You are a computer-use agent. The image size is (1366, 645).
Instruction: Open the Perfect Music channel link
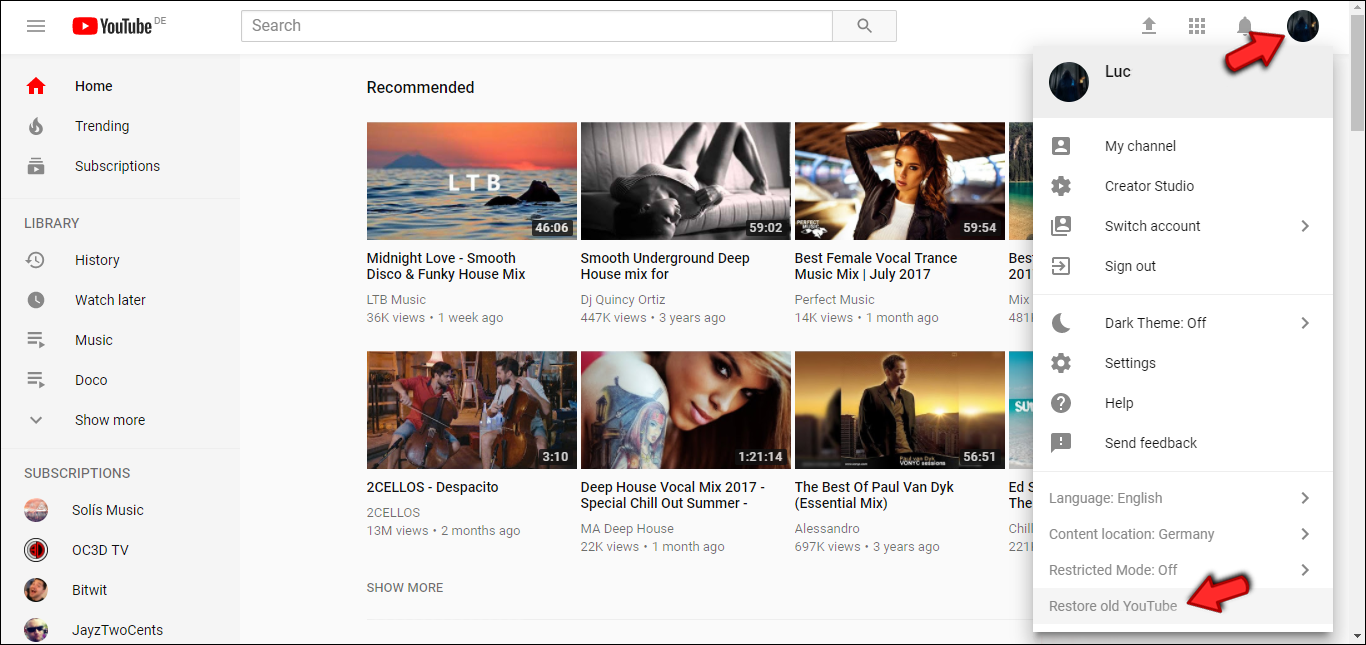(835, 300)
